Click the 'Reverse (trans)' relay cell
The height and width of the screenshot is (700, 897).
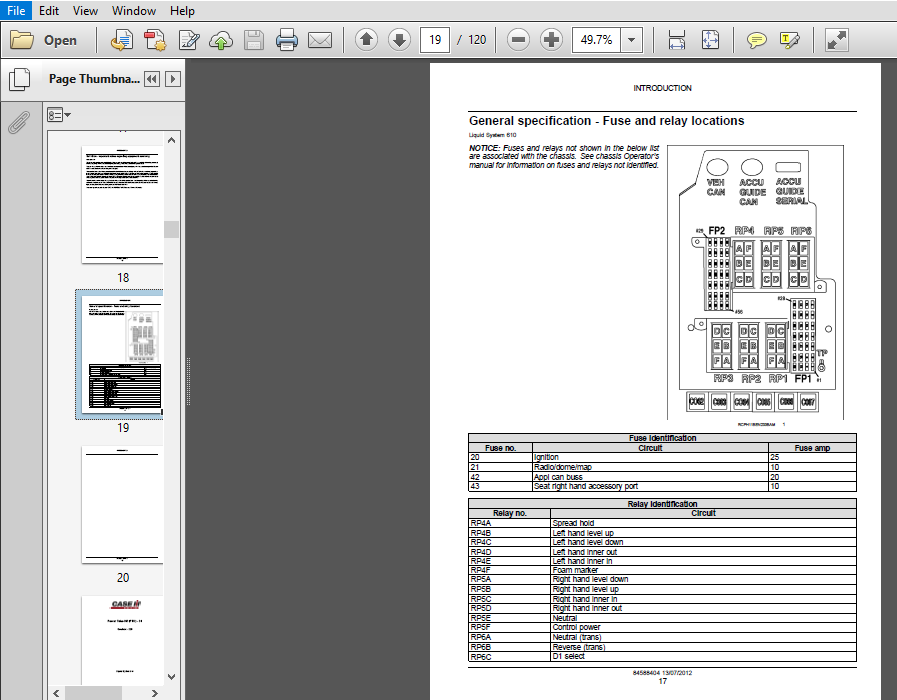[x=703, y=647]
